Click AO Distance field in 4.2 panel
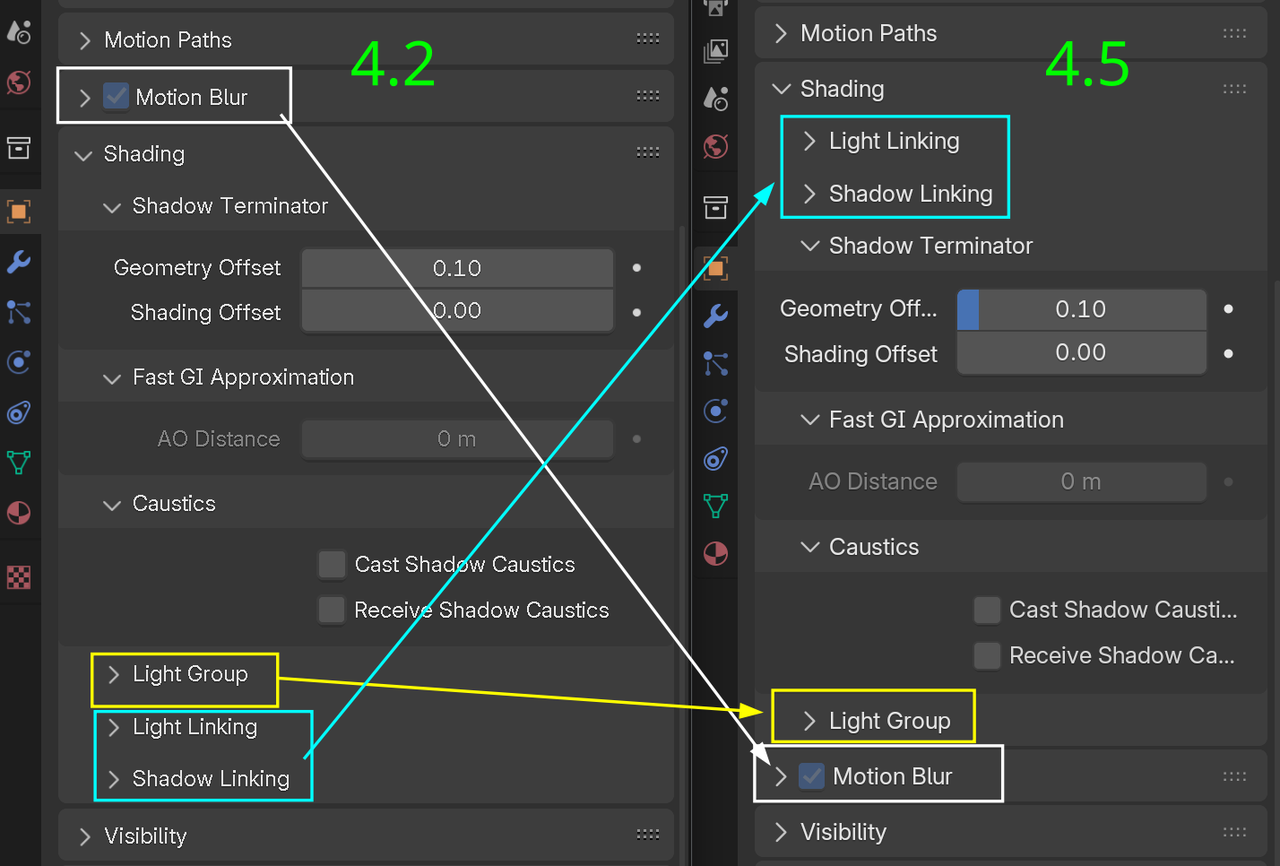1280x866 pixels. point(457,439)
